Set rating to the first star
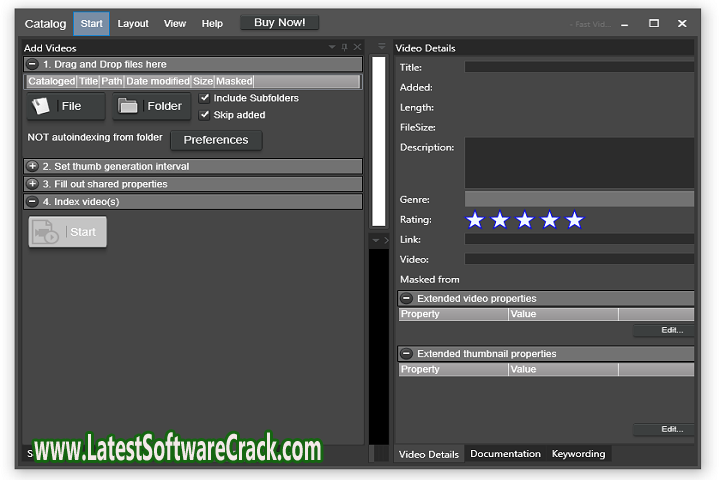 [475, 220]
